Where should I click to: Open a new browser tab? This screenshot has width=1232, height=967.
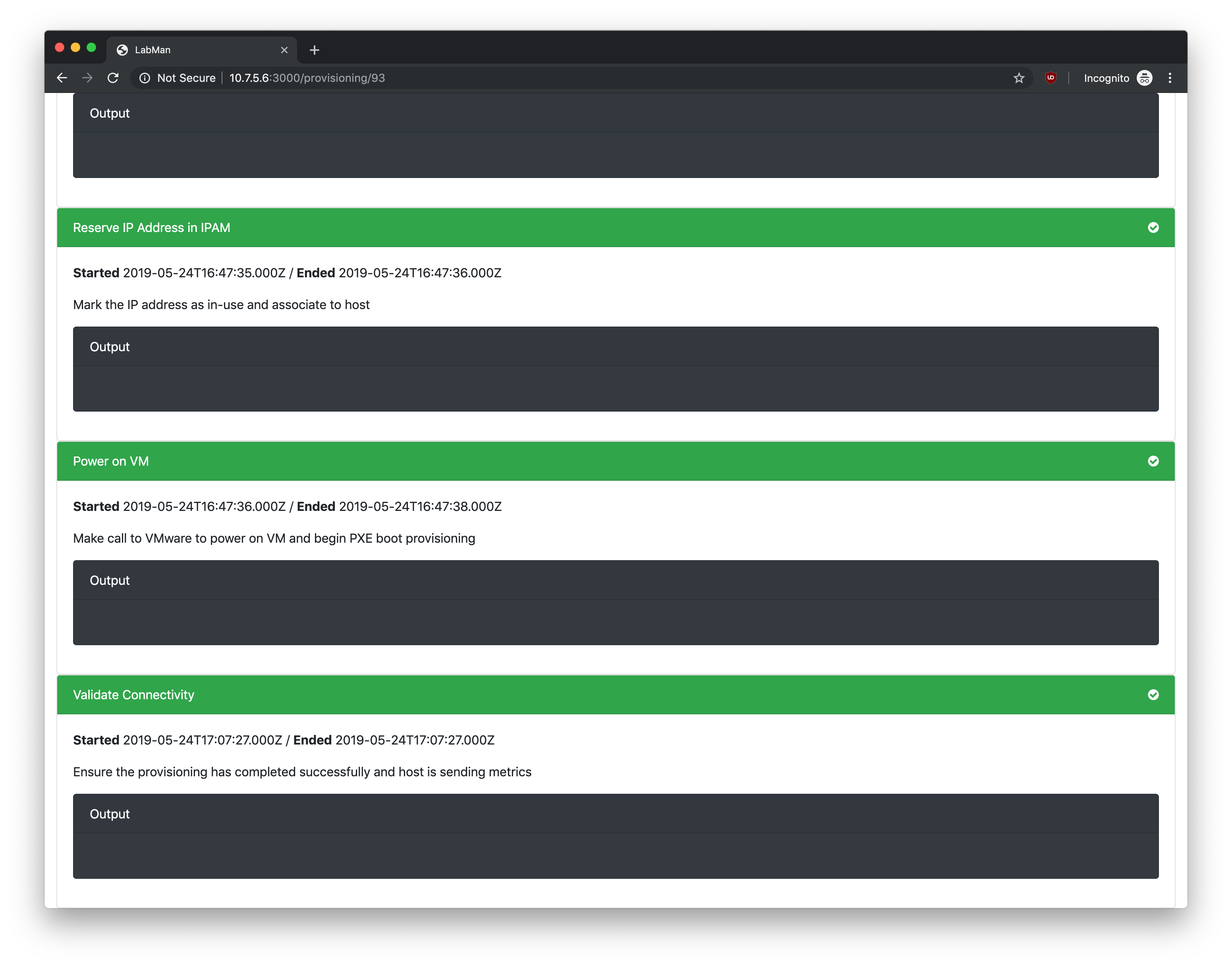tap(315, 50)
